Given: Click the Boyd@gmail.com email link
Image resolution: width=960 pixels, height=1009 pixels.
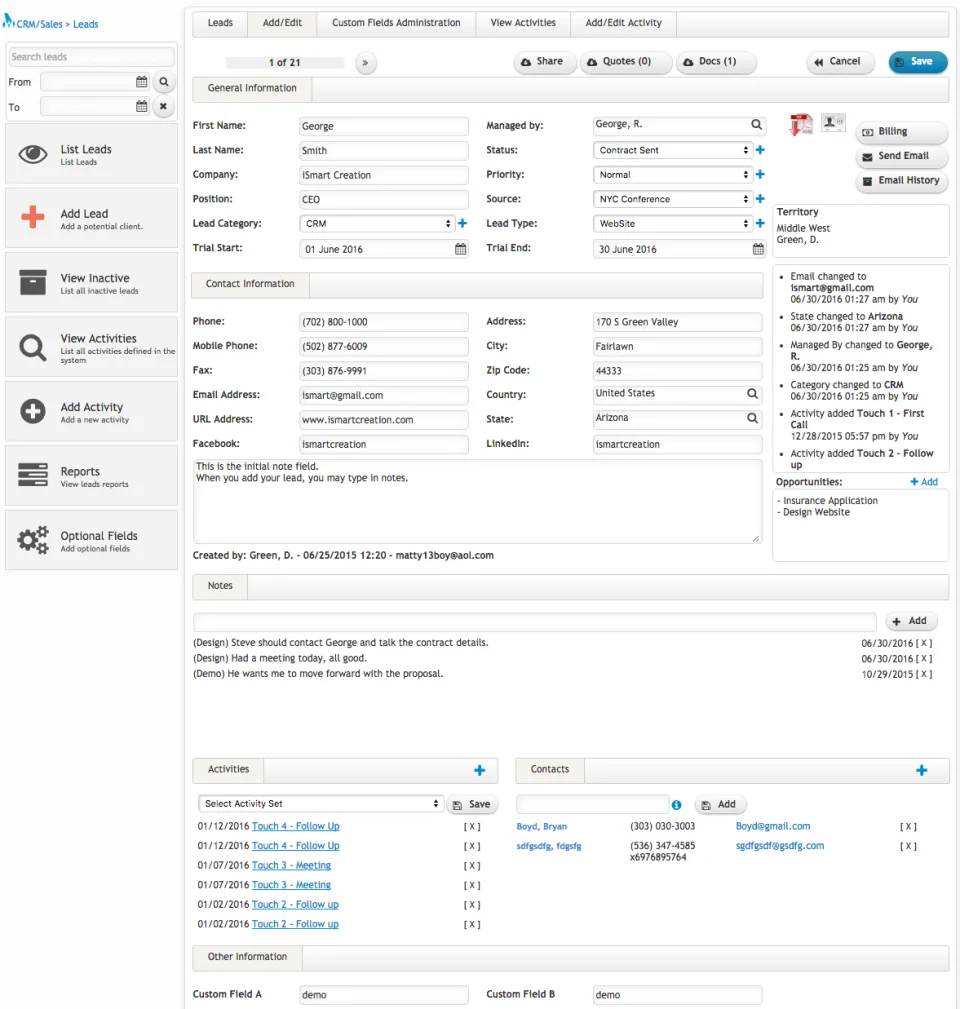Looking at the screenshot, I should 773,826.
